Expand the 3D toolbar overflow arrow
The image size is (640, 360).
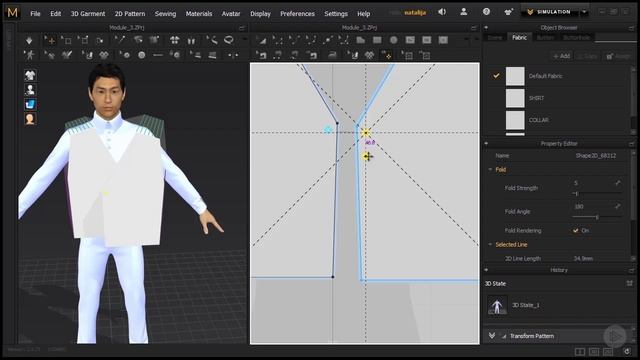pos(244,40)
